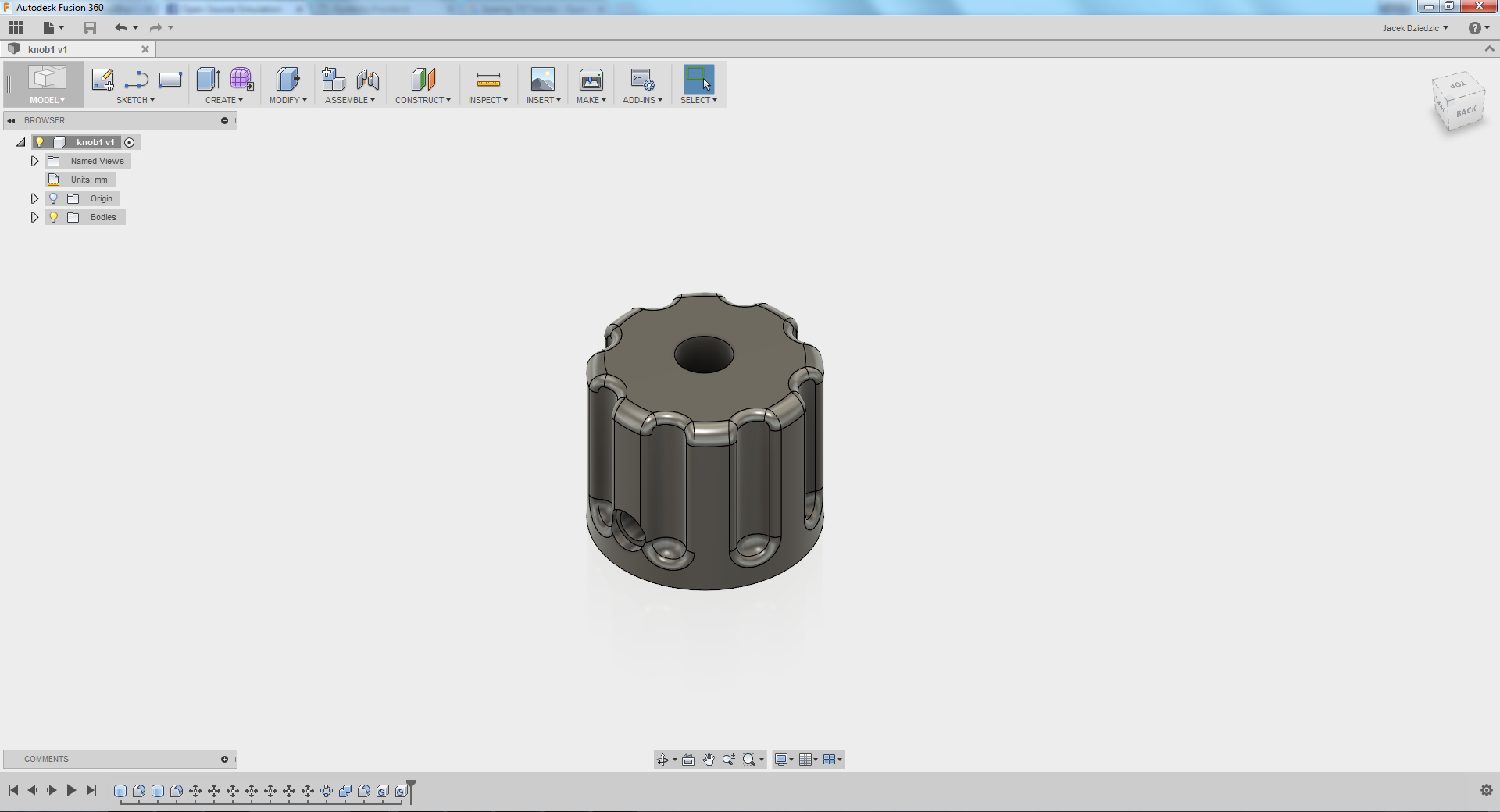Open the MODIFY menu
This screenshot has height=812, width=1500.
(x=287, y=100)
